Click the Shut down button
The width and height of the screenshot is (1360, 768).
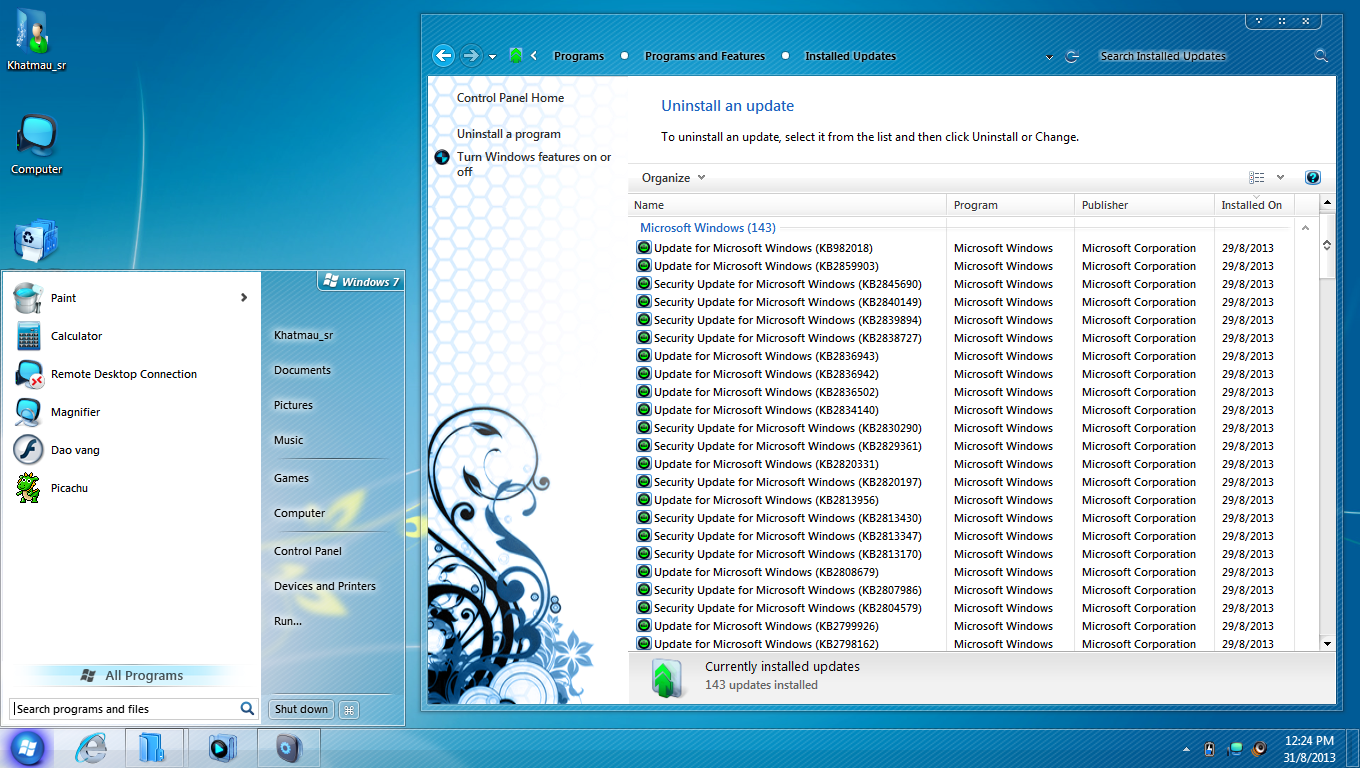301,709
